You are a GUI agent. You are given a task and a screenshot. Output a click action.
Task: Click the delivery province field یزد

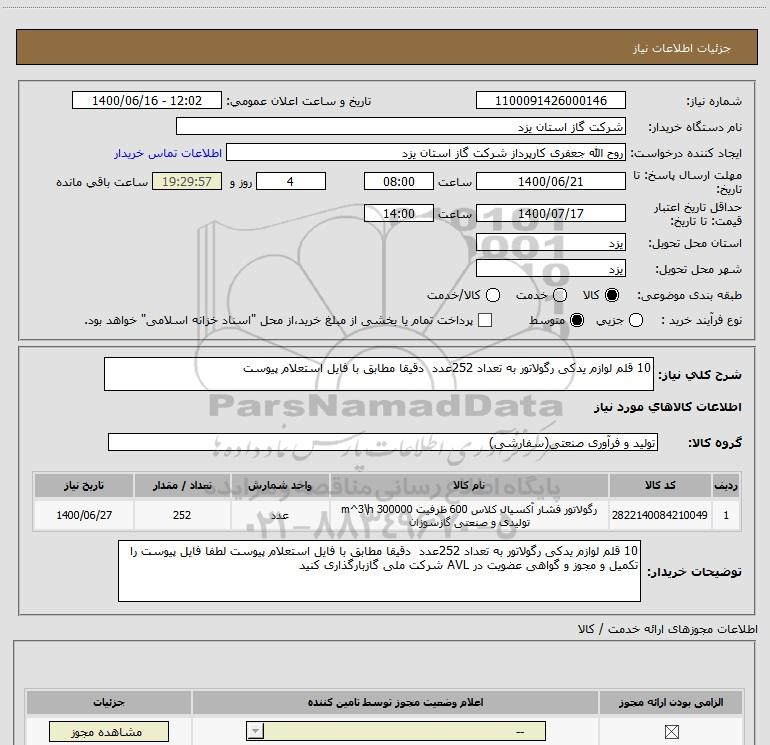click(550, 243)
